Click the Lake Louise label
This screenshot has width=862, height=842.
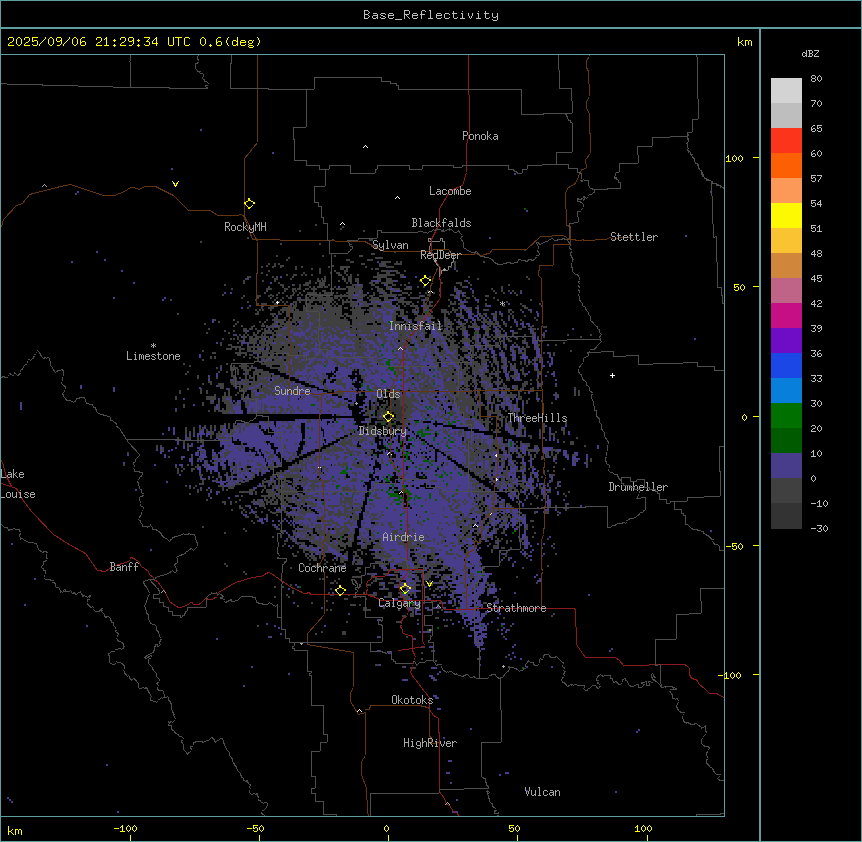[x=18, y=484]
